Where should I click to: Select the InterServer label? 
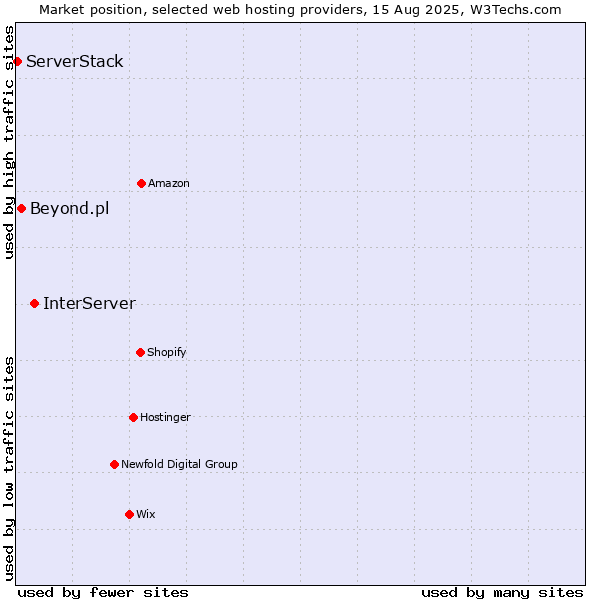90,303
